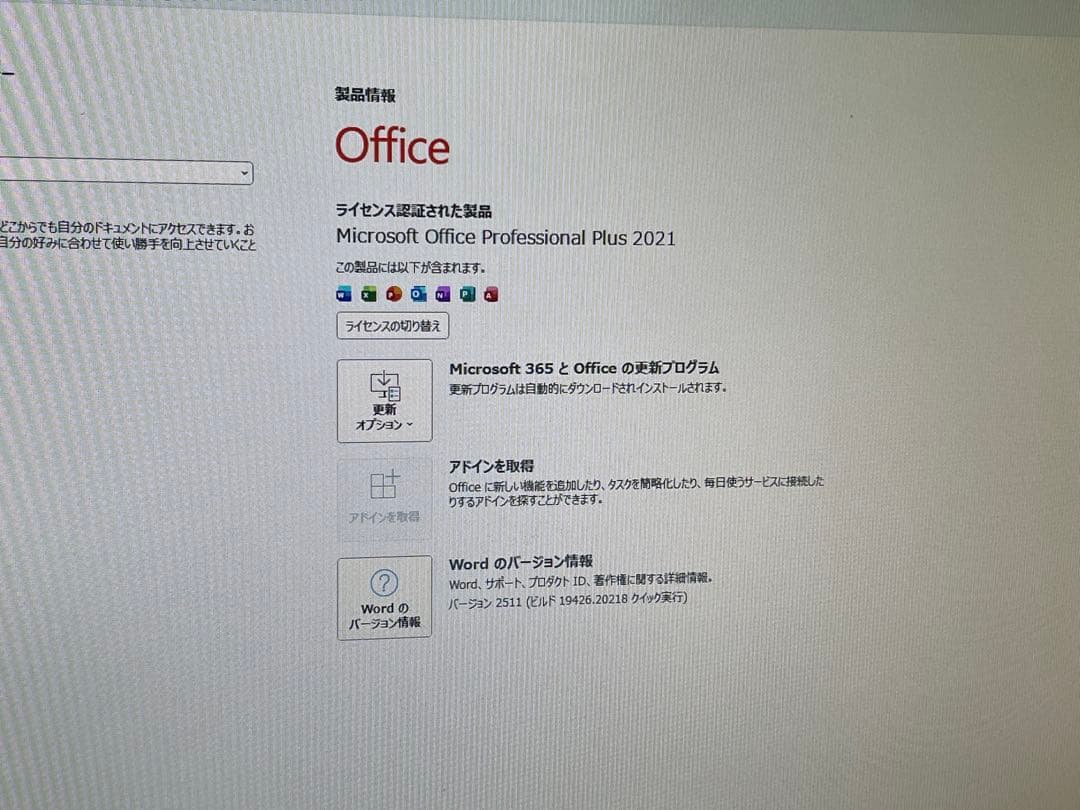The image size is (1080, 810).
Task: Click the 更新オプション update icon
Action: (x=385, y=385)
